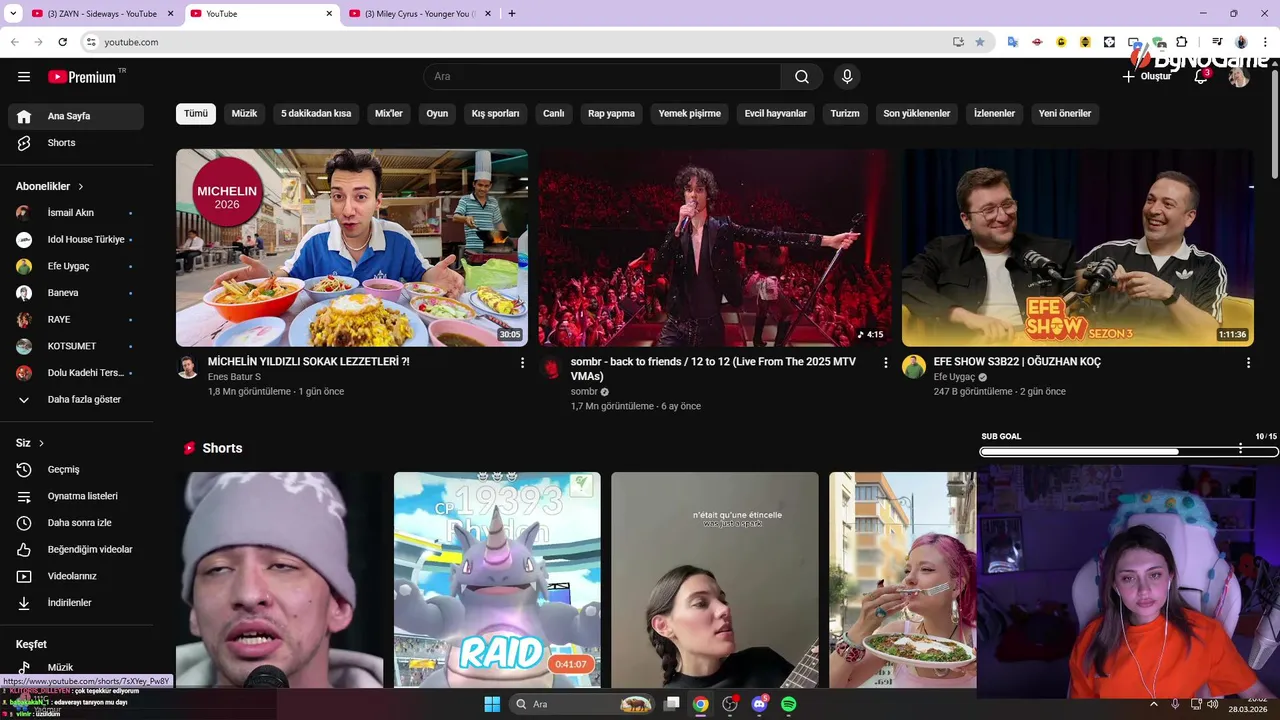Open Discord from the taskbar
Viewport: 1280px width, 720px height.
[759, 704]
